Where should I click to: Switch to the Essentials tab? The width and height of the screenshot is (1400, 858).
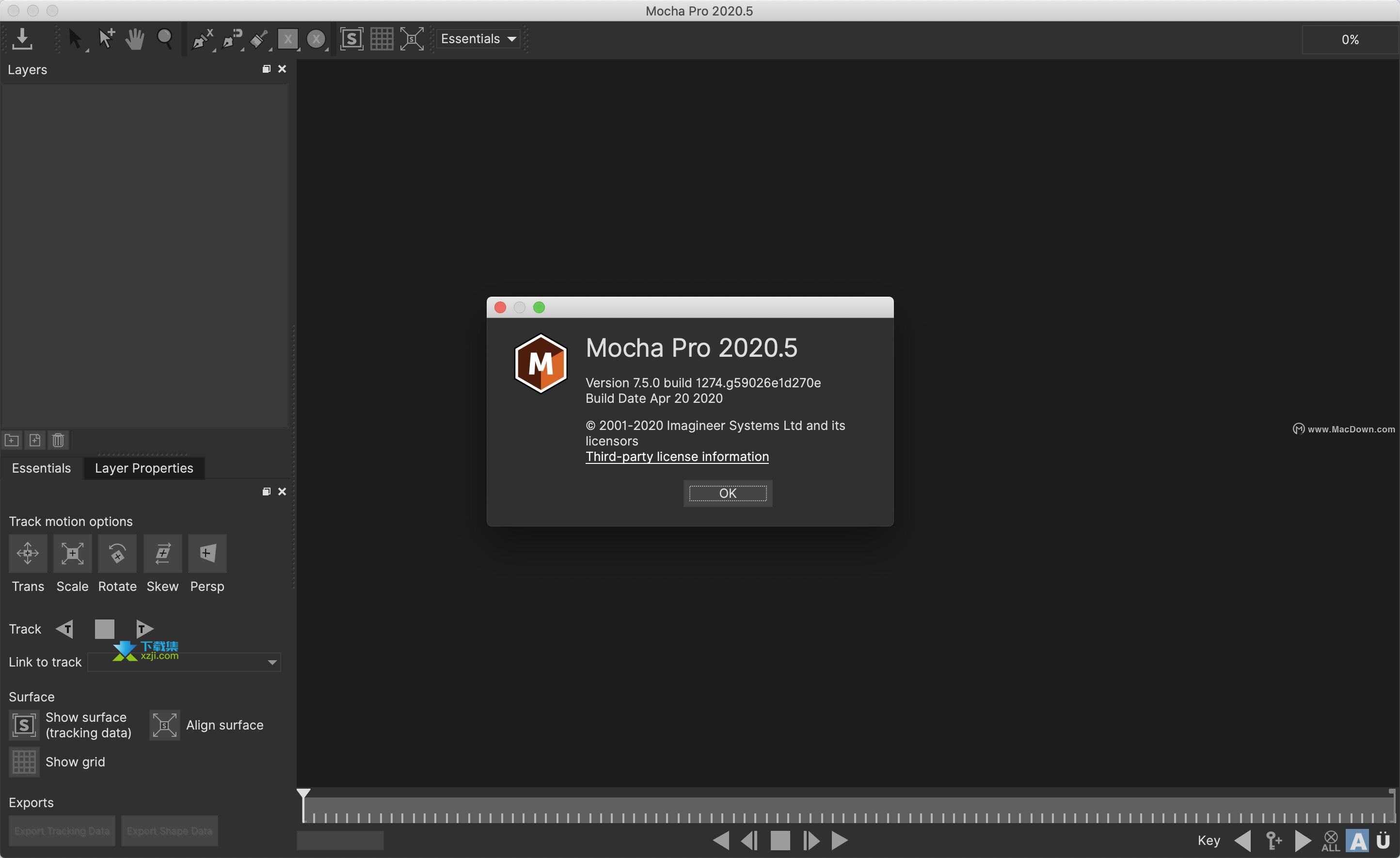tap(42, 468)
